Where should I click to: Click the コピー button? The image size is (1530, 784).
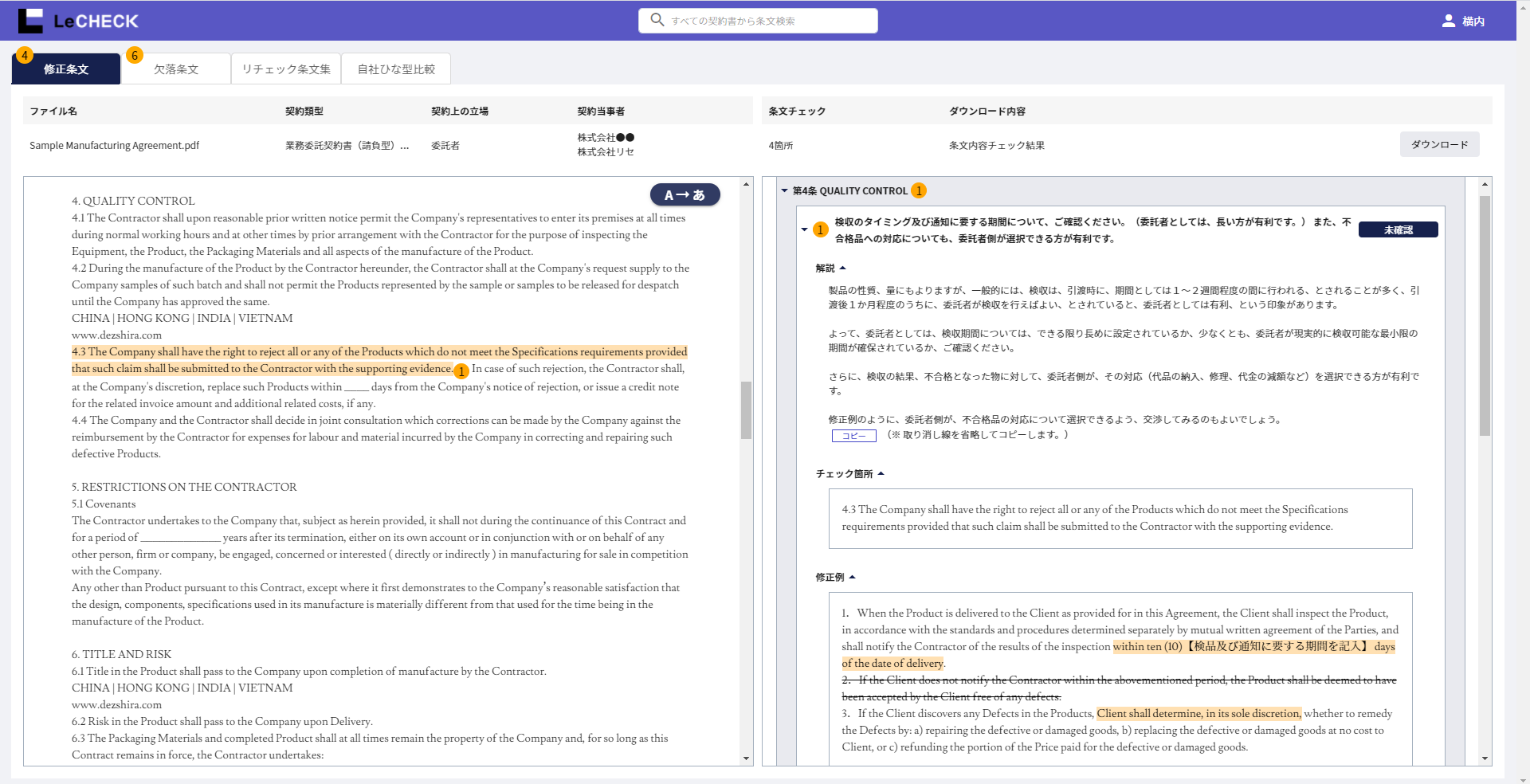point(853,436)
